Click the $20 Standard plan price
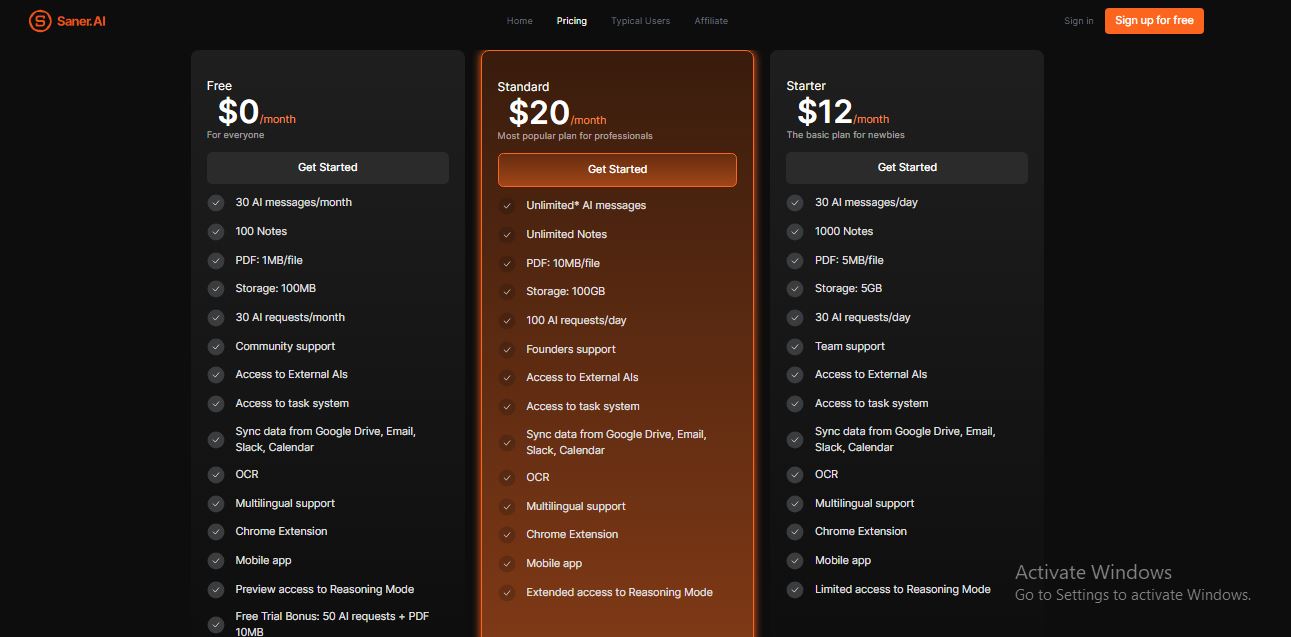Screen dimensions: 1291x637 539,113
